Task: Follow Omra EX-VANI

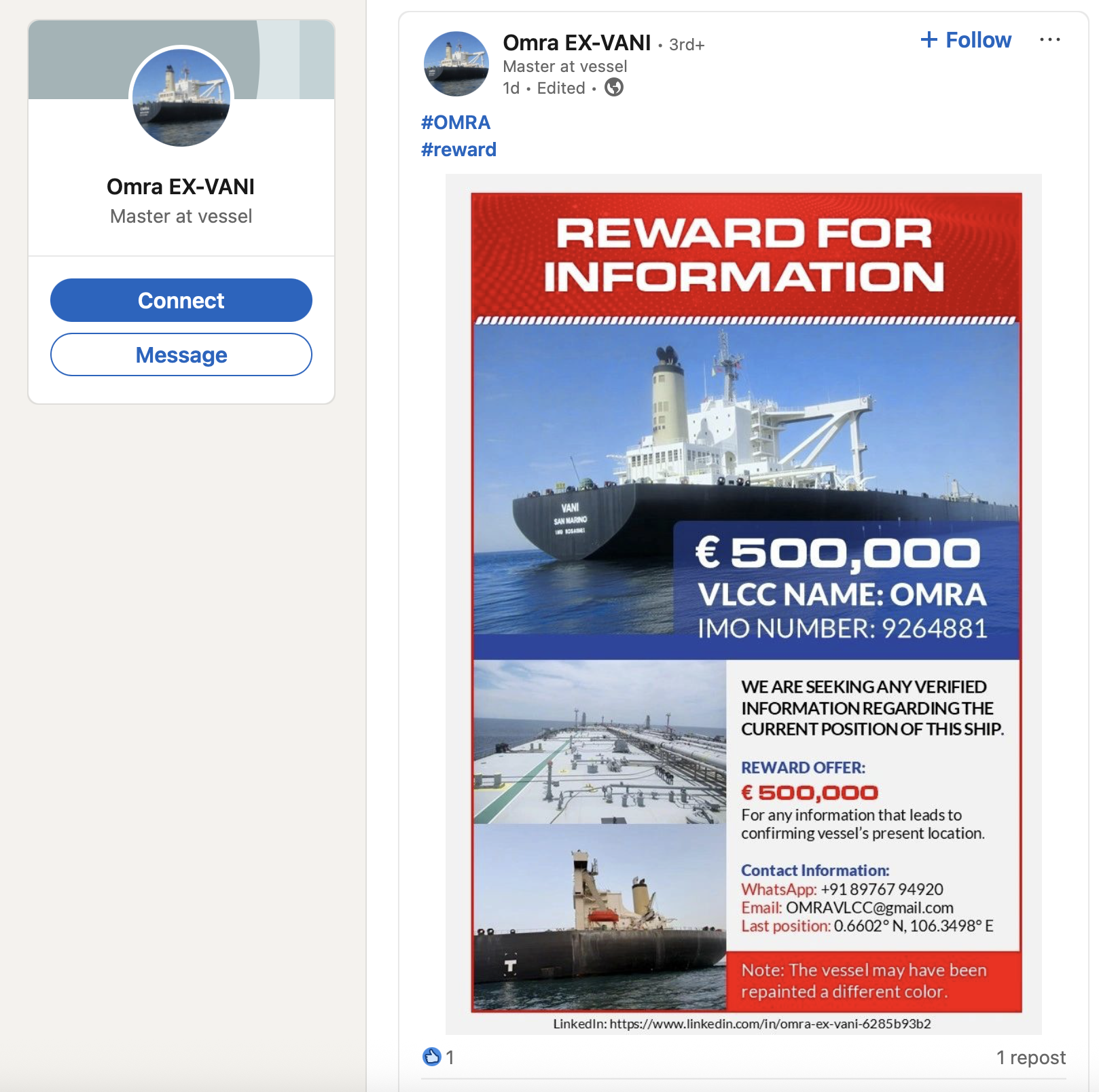Action: (x=966, y=40)
